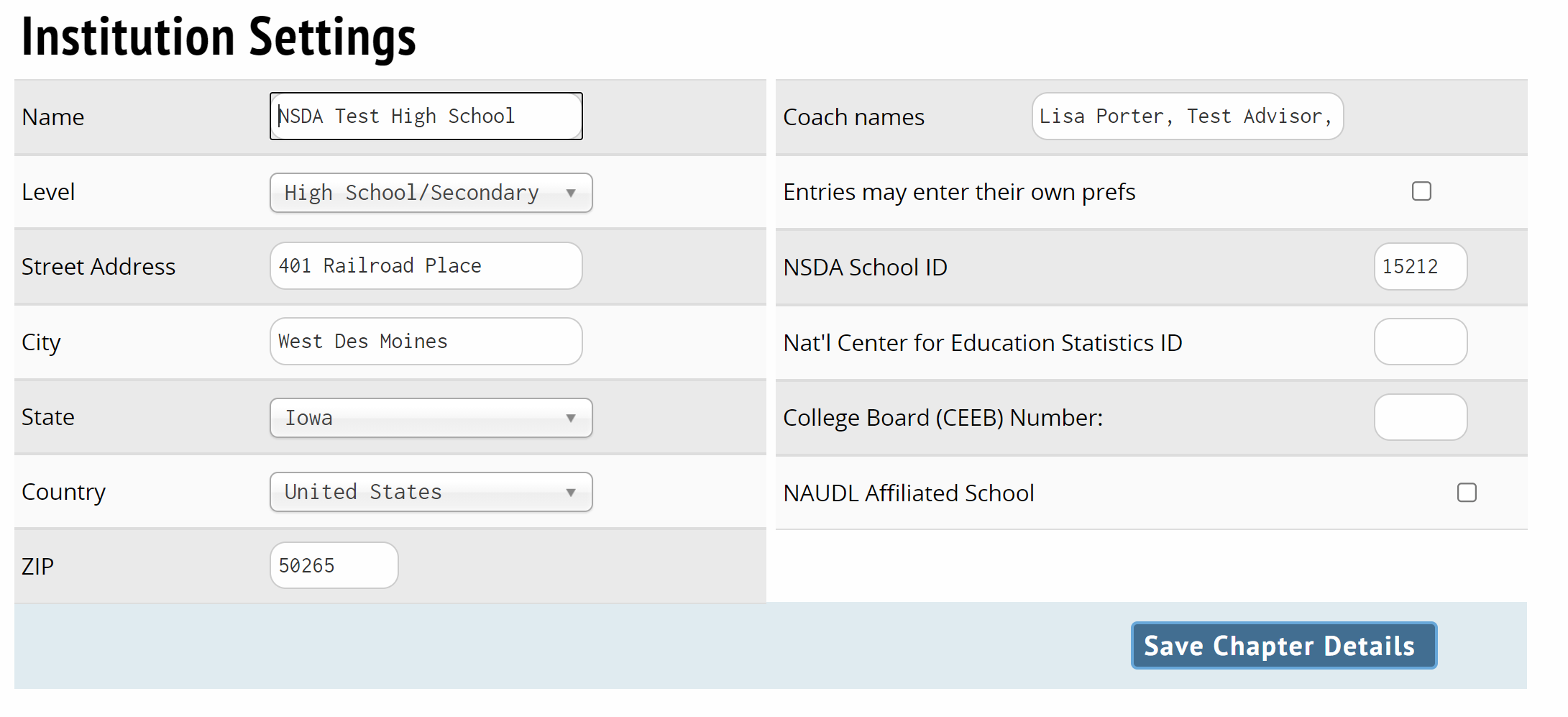
Task: Click the Street Address field
Action: pos(426,266)
